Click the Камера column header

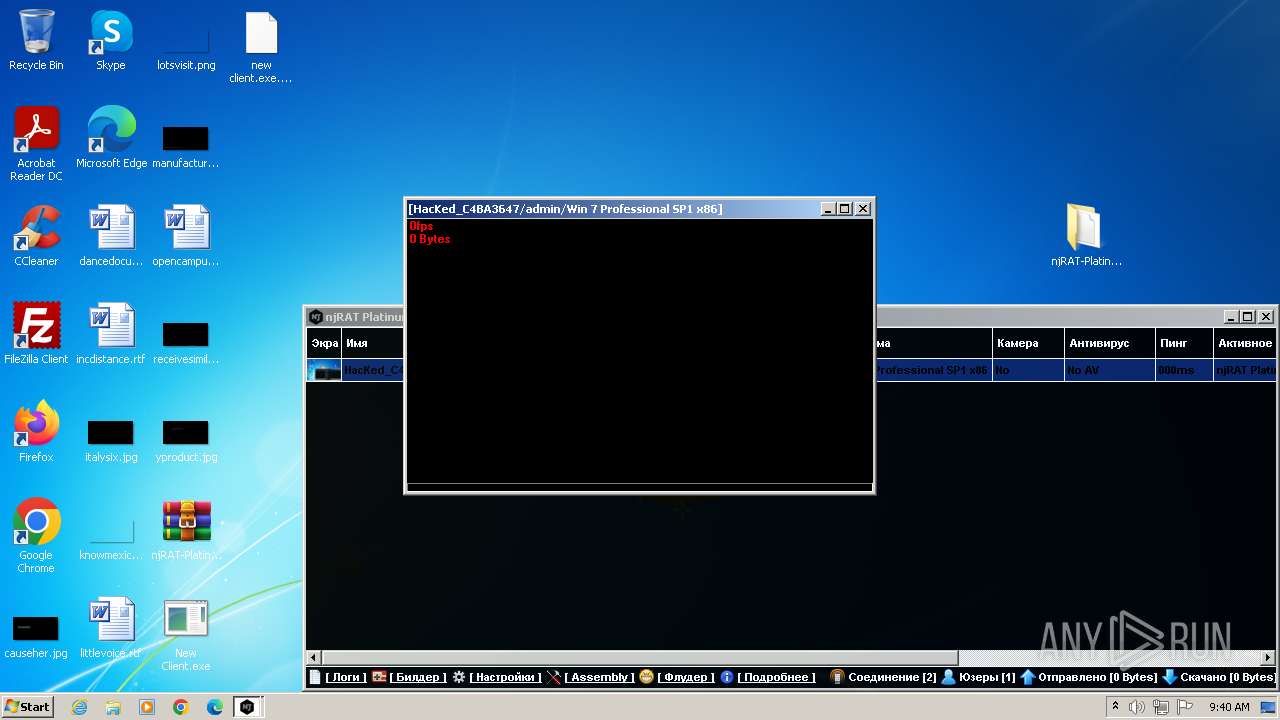1027,343
